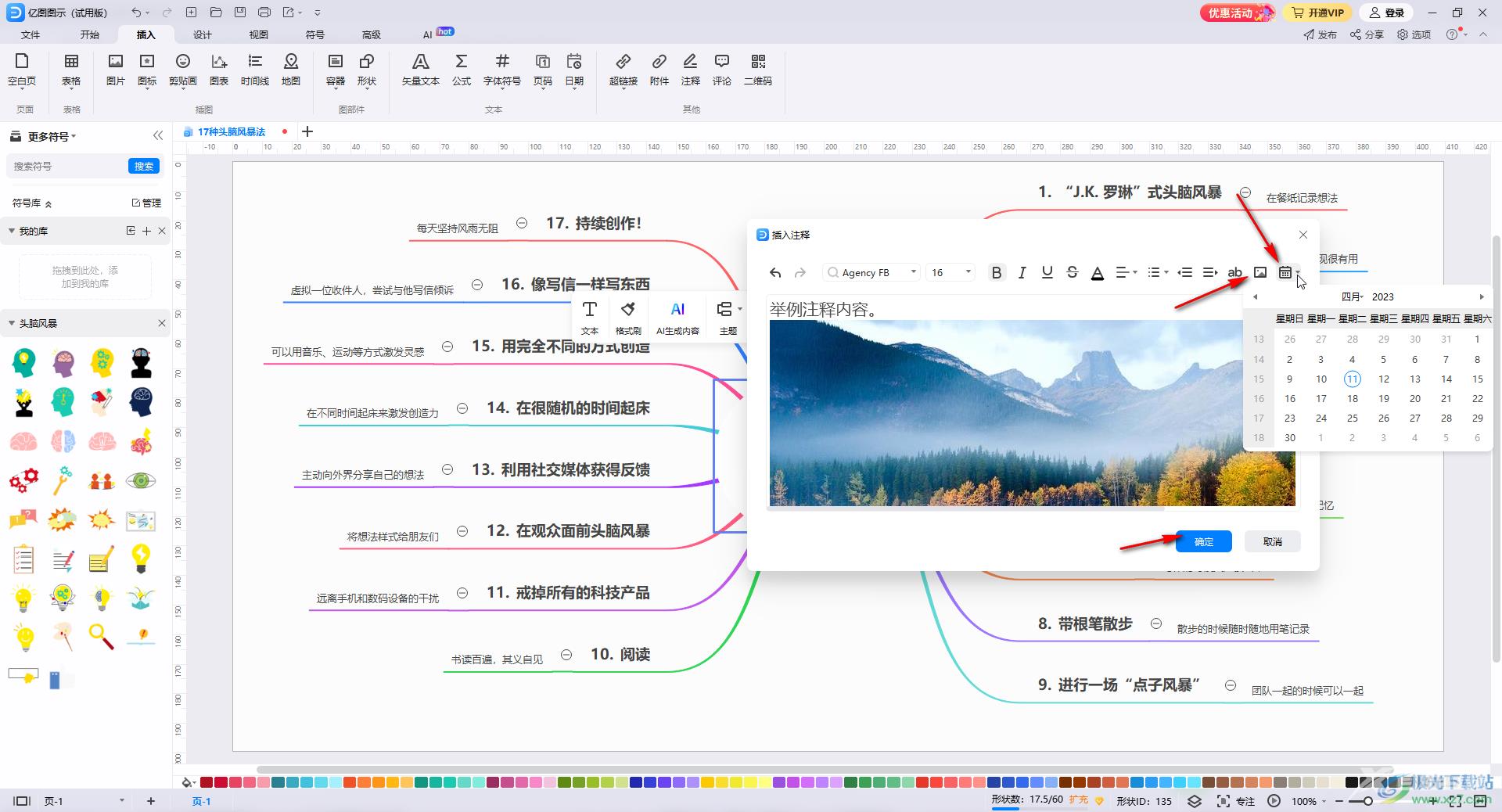Image resolution: width=1502 pixels, height=812 pixels.
Task: Apply strikethrough in note editor
Action: tap(1073, 272)
